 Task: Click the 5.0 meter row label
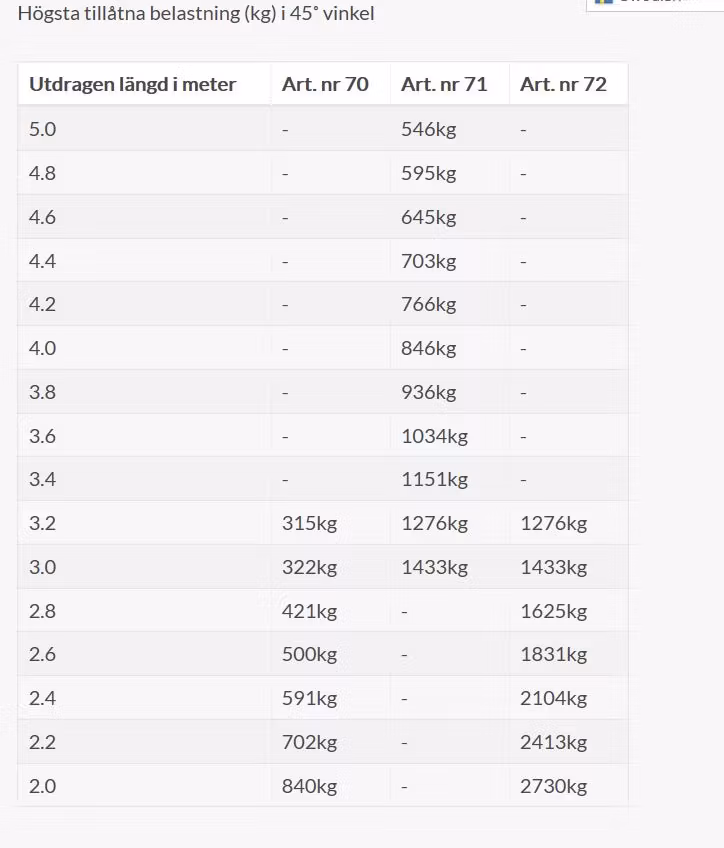tap(43, 129)
